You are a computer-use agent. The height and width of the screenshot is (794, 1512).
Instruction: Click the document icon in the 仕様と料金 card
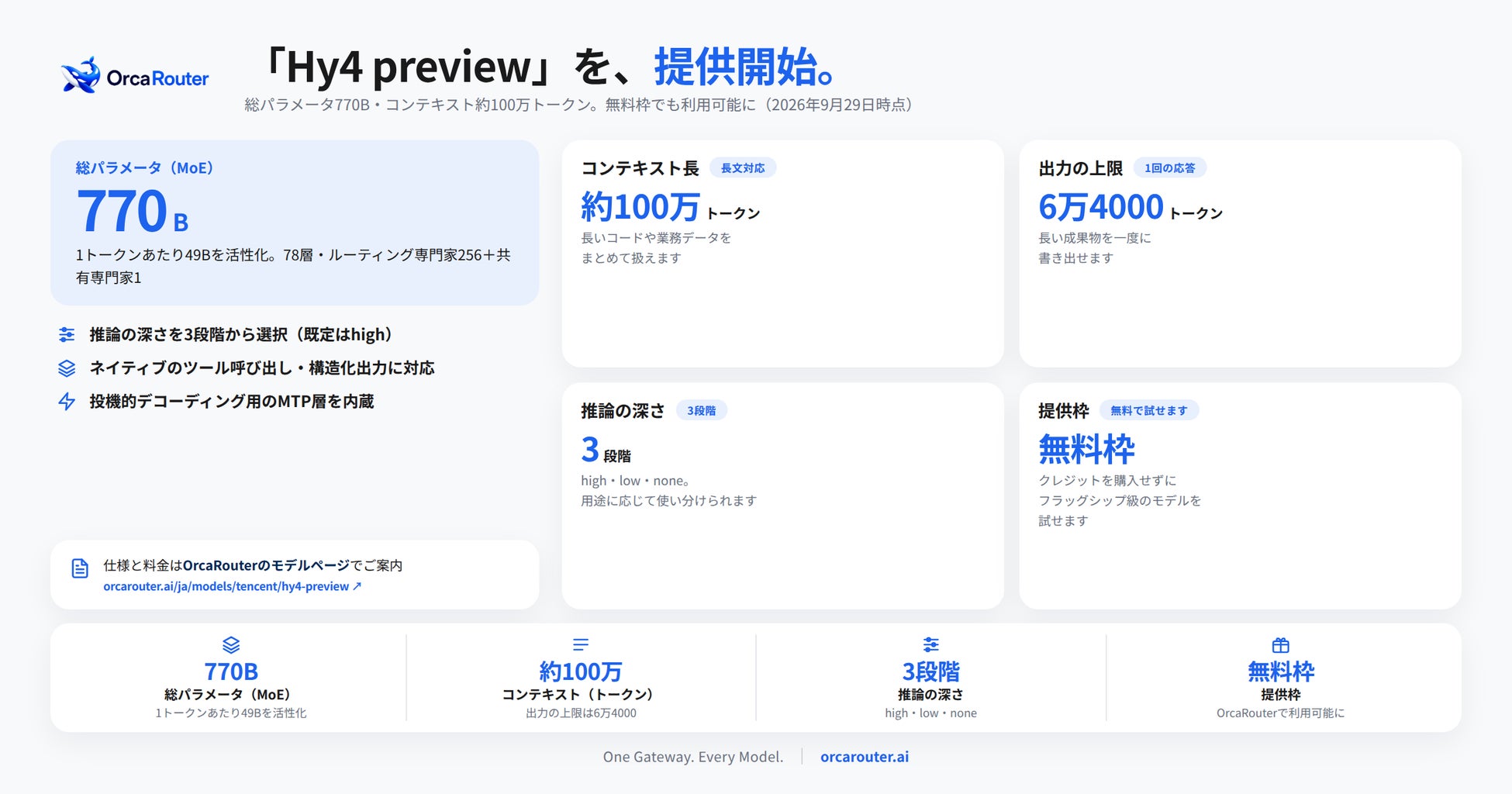click(80, 568)
